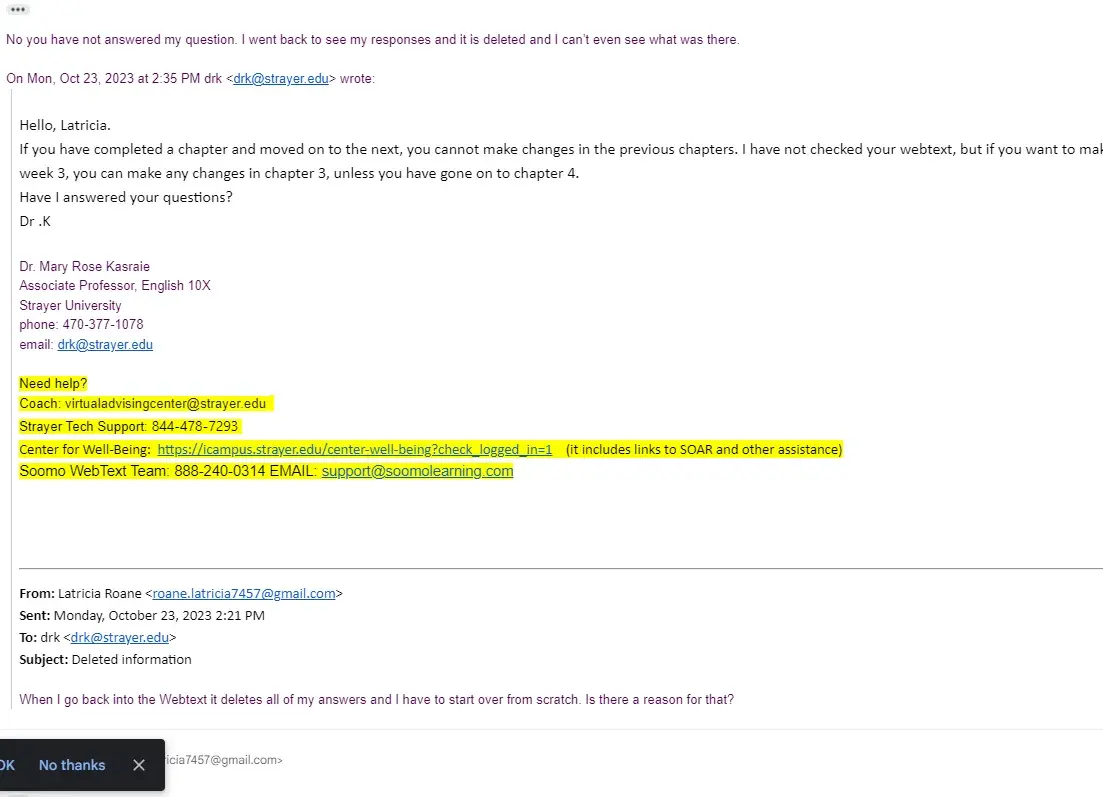Click the Dr. Mary Rose Kasraie name
Viewport: 1103px width, 797px height.
tap(84, 267)
